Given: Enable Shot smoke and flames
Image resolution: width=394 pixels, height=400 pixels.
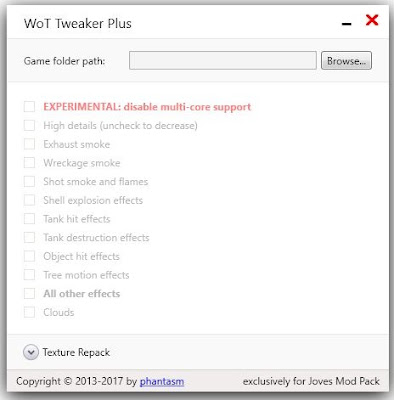Looking at the screenshot, I should pyautogui.click(x=29, y=181).
